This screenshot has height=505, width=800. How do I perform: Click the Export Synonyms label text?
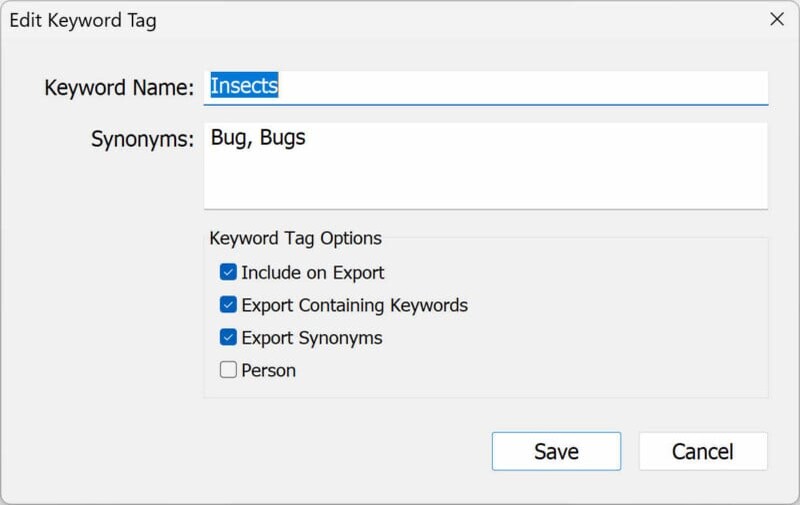(x=311, y=337)
